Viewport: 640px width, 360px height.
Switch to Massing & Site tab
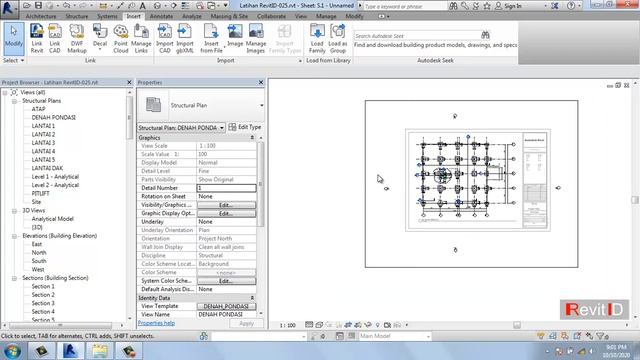click(x=229, y=16)
